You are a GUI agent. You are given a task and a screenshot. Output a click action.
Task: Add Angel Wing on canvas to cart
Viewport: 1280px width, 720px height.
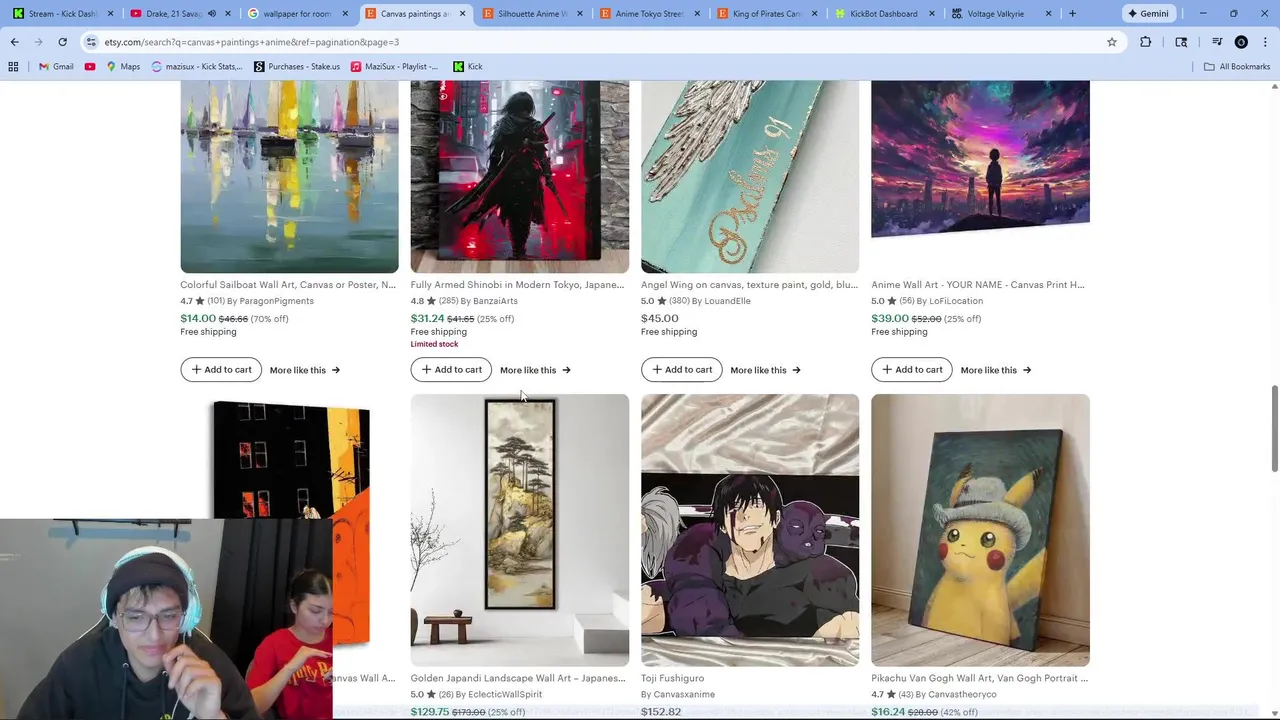(682, 370)
